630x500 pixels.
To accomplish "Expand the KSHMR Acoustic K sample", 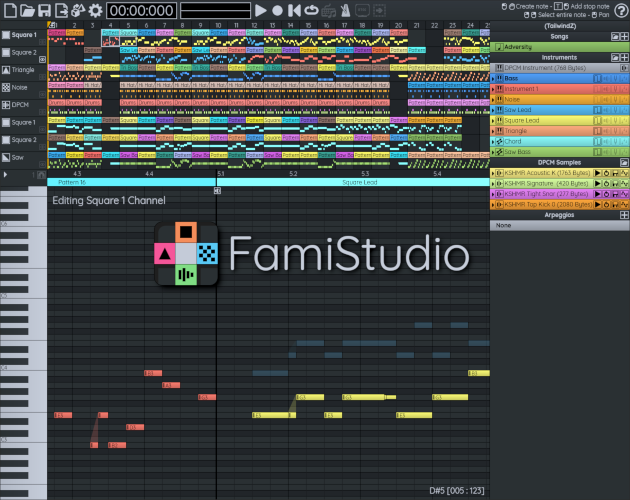I will 493,173.
